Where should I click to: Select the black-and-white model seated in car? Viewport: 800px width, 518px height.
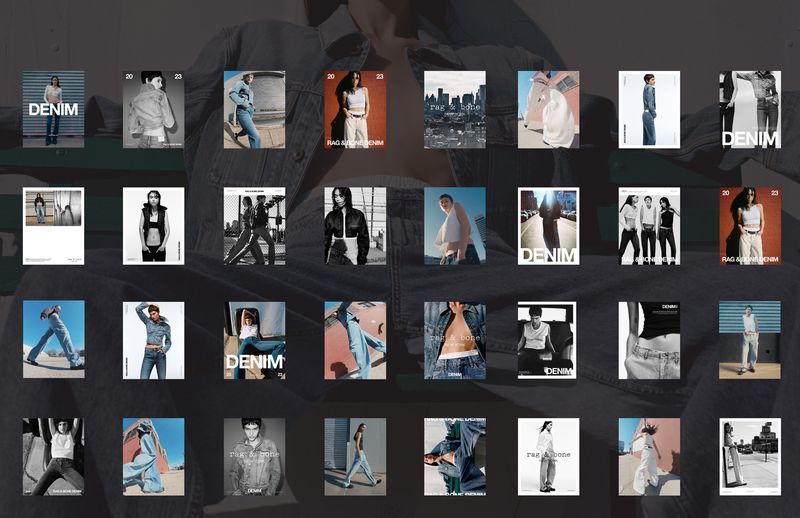pos(547,340)
